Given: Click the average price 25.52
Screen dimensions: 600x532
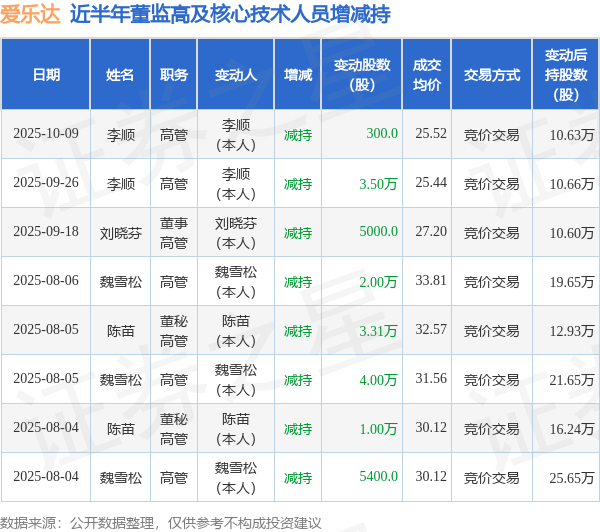Looking at the screenshot, I should point(431,134).
